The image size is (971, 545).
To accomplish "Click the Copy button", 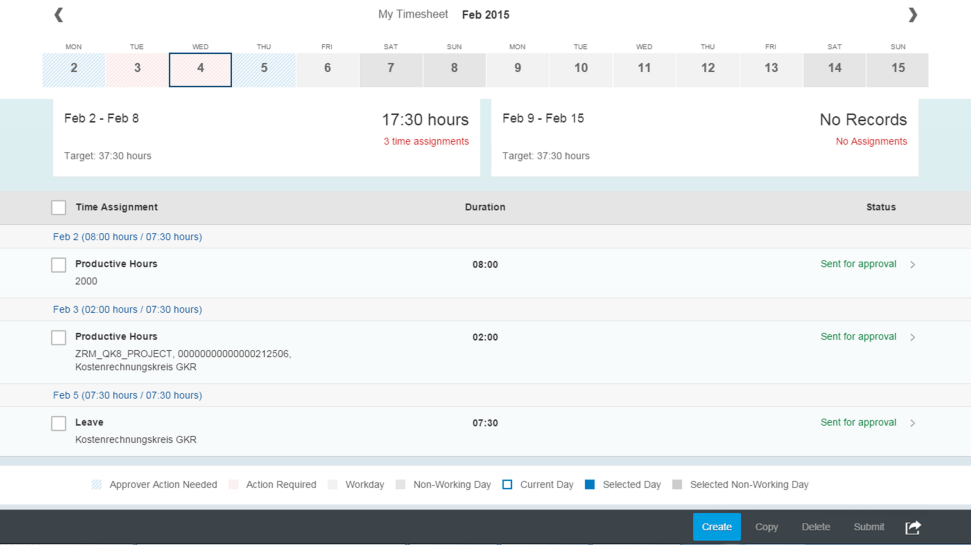I will coord(766,527).
